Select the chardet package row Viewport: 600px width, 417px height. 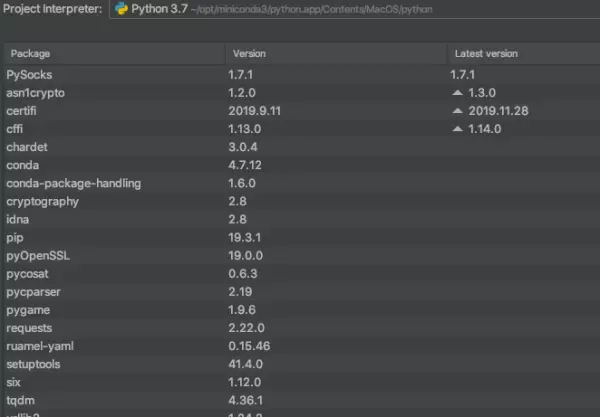tap(302, 147)
